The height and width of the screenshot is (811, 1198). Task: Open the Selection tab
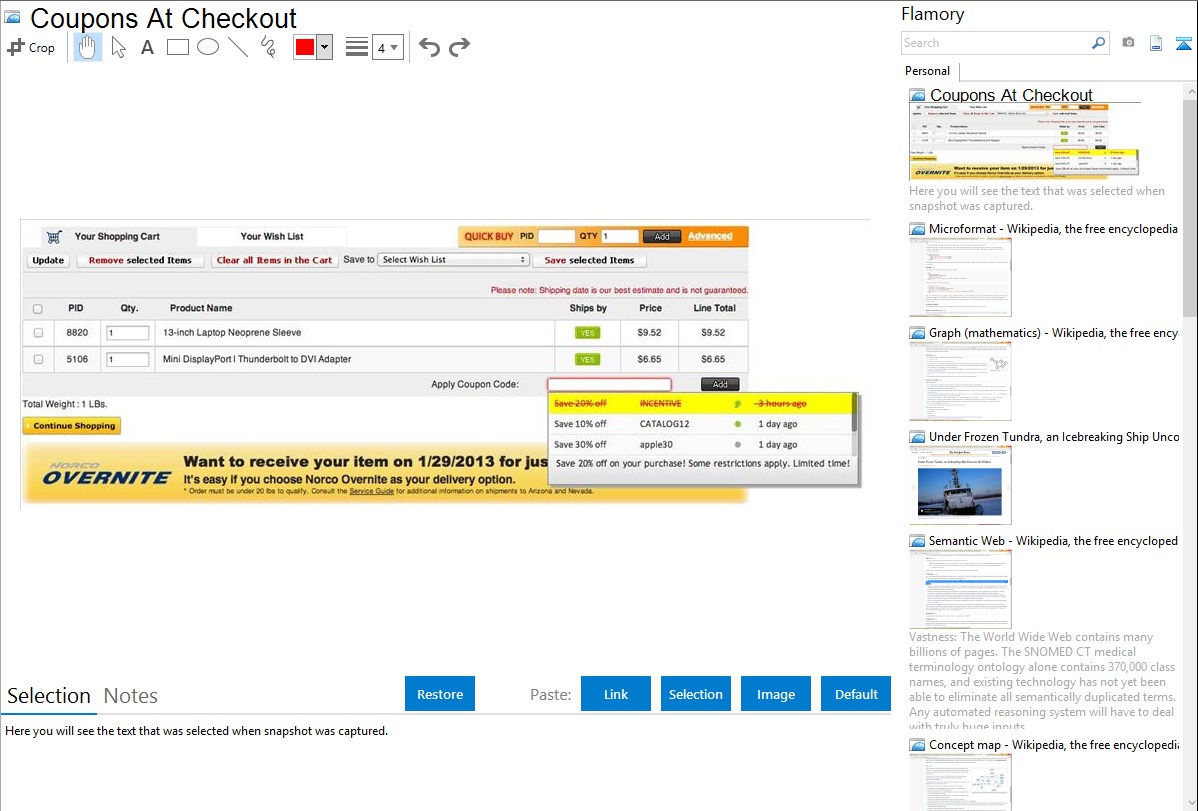coord(49,696)
